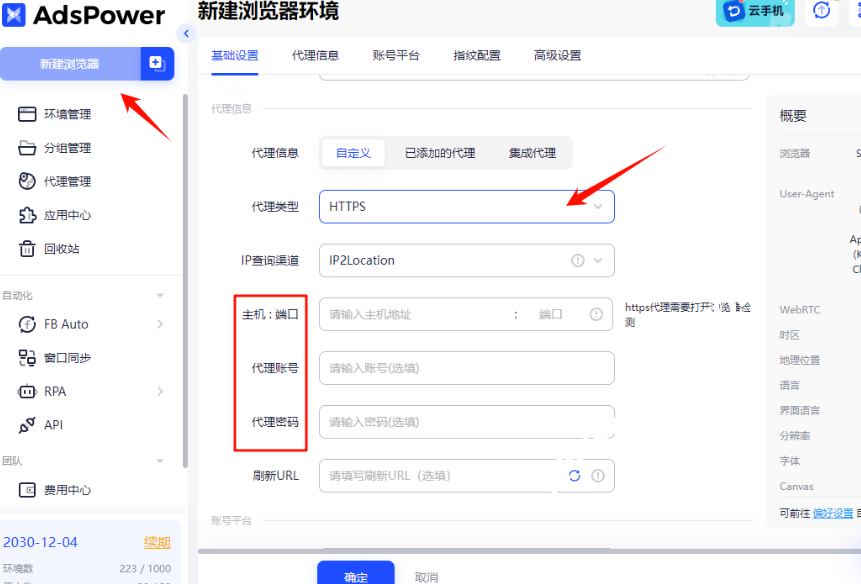
Task: Open 回收站 trash item
Action: point(61,248)
